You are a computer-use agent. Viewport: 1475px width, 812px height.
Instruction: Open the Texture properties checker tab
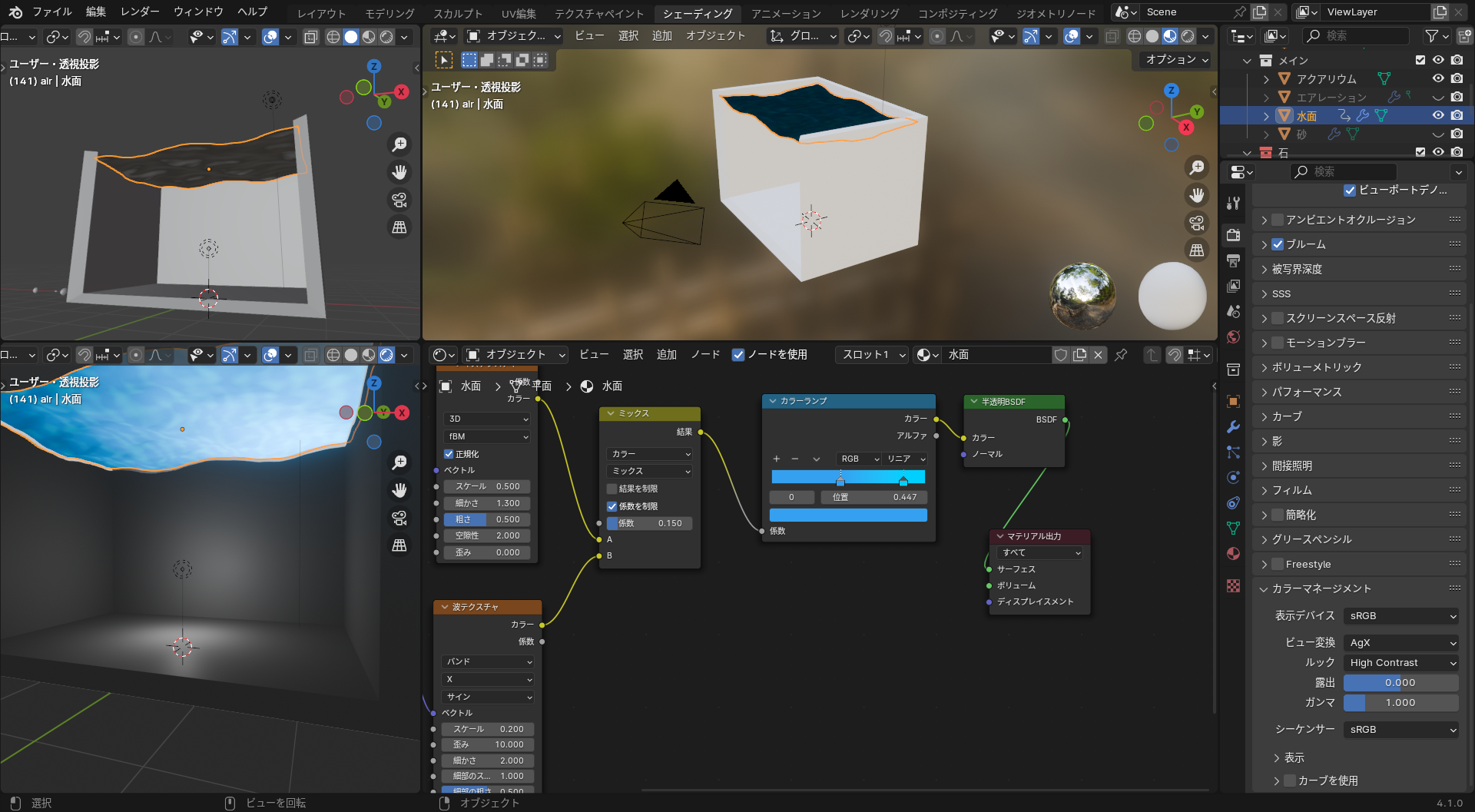[1233, 585]
